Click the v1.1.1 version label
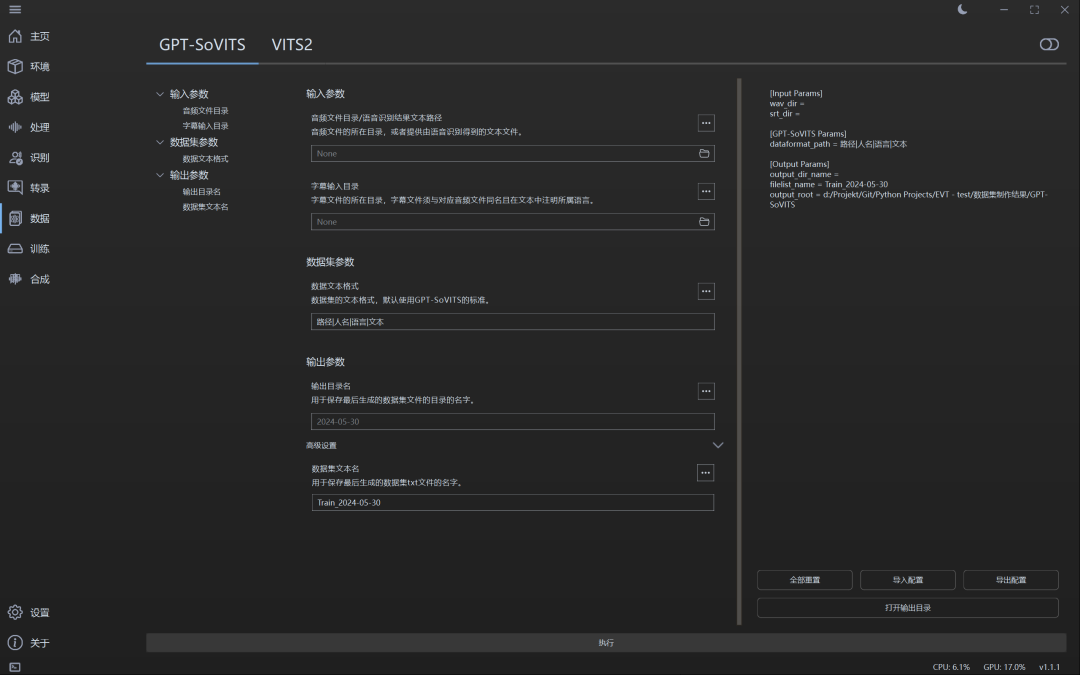This screenshot has width=1080, height=675. tap(1050, 667)
